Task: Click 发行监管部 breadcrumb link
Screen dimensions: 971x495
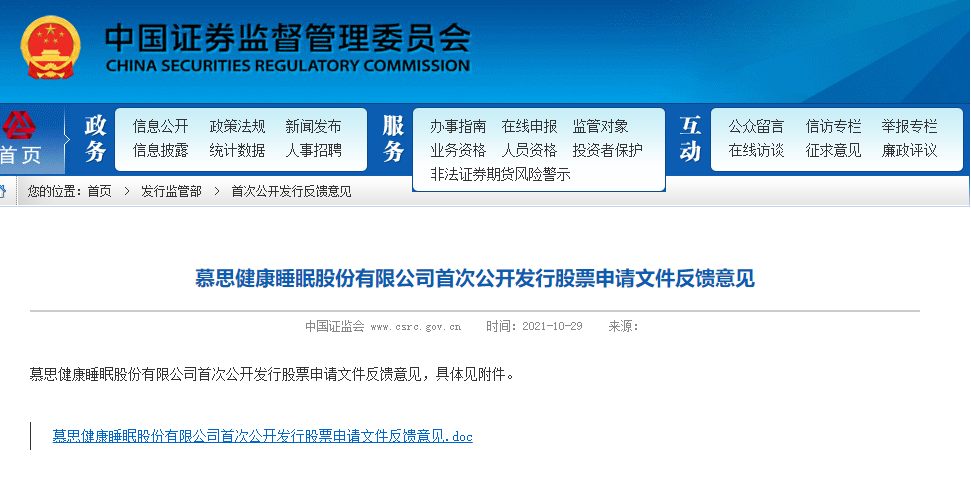Action: [x=172, y=191]
